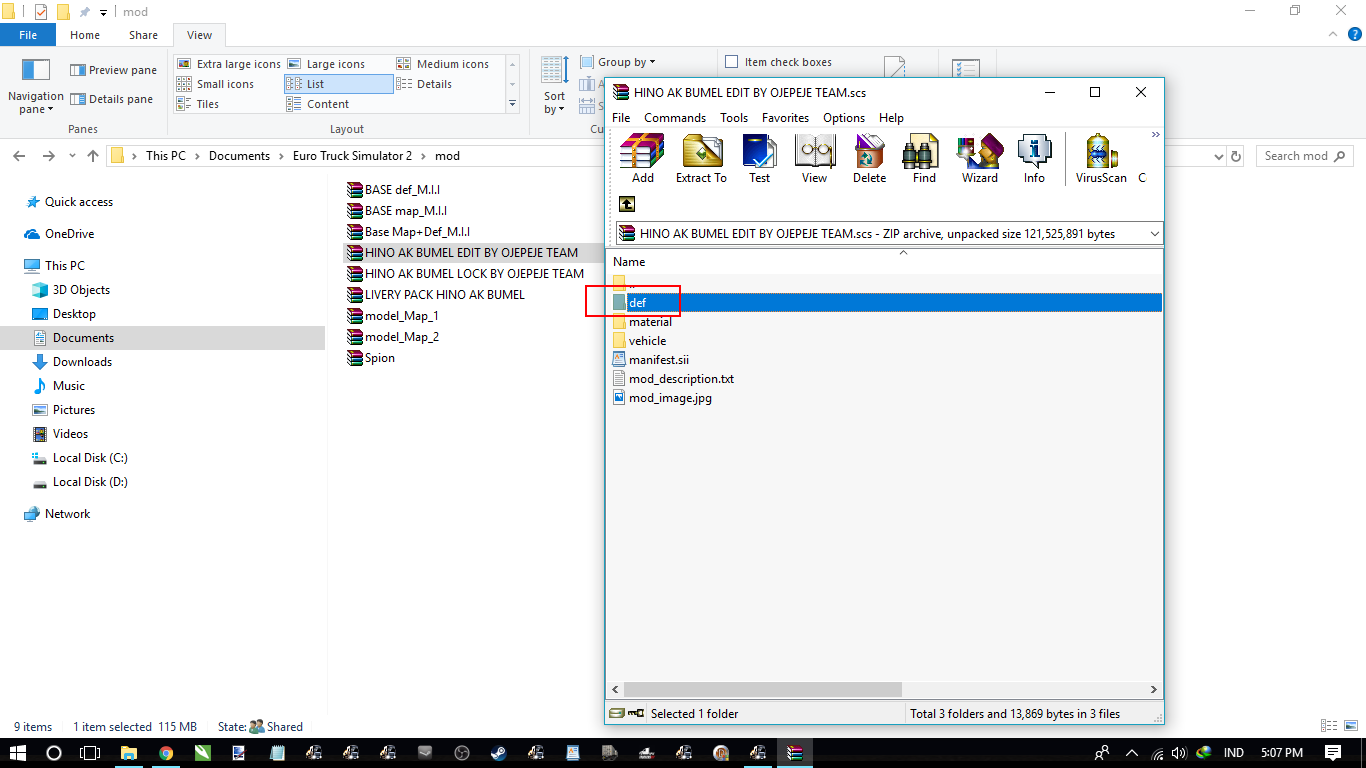Open Explorer address bar history dropdown
1366x768 pixels.
[1217, 156]
